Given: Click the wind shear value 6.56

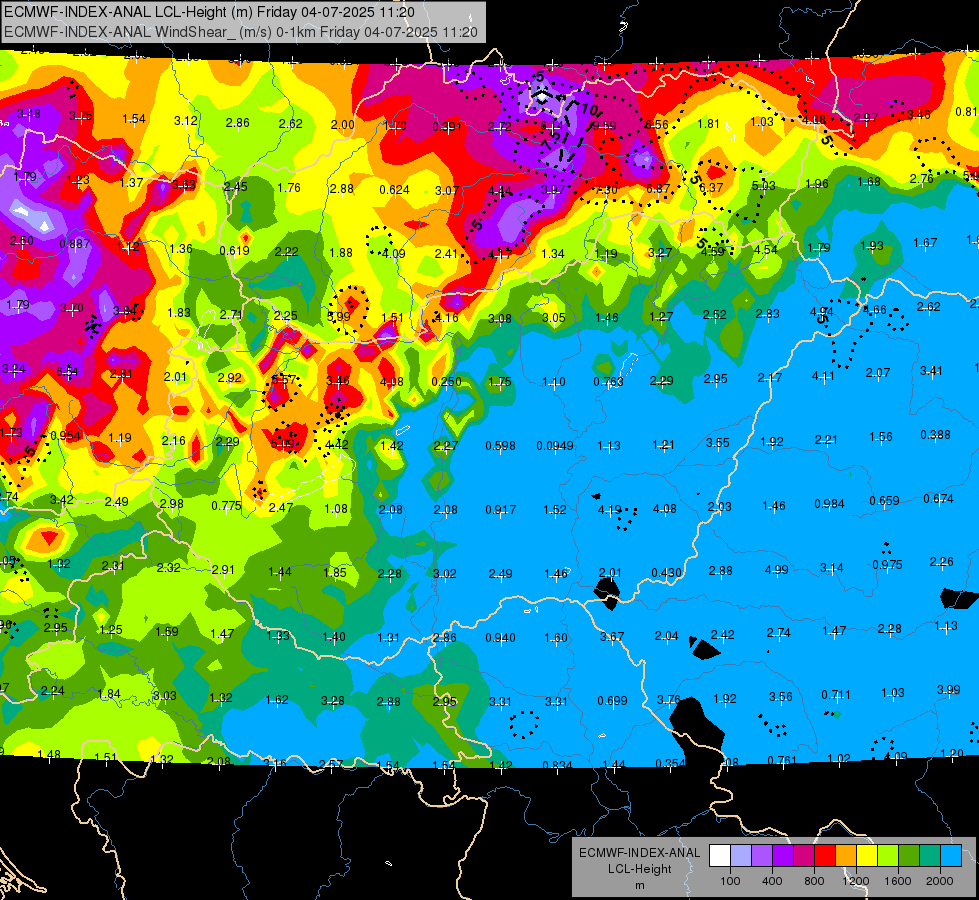Looking at the screenshot, I should tap(656, 125).
